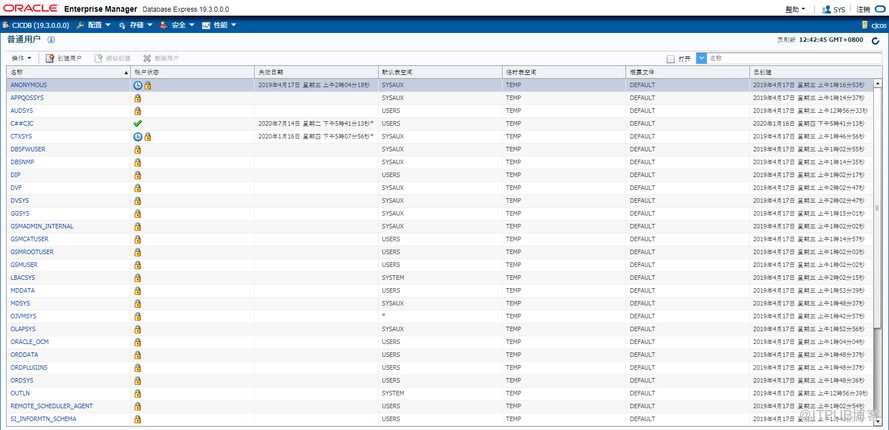Click the table scrollbar up arrow
Viewport: 889px width, 430px height.
[x=878, y=83]
